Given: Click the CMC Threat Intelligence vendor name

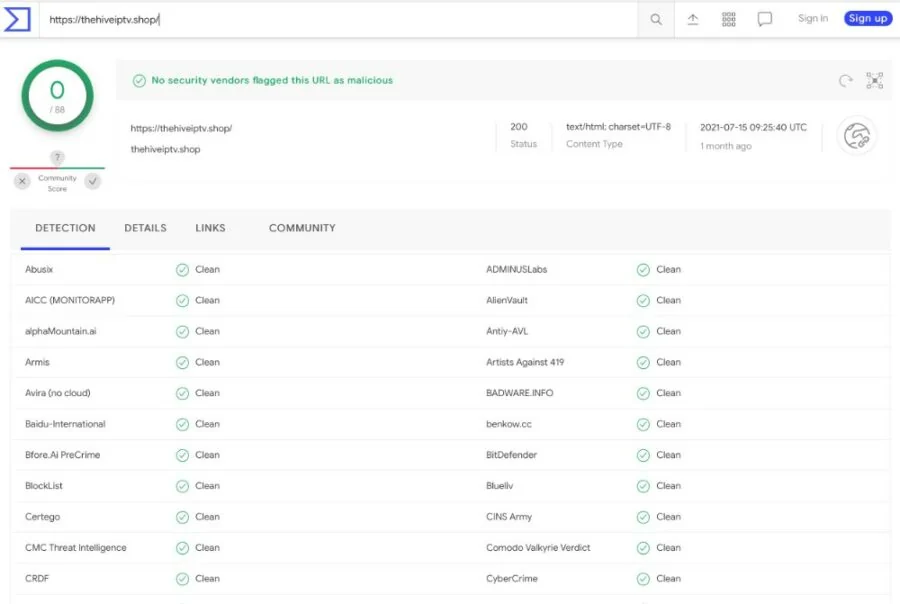Looking at the screenshot, I should 76,548.
